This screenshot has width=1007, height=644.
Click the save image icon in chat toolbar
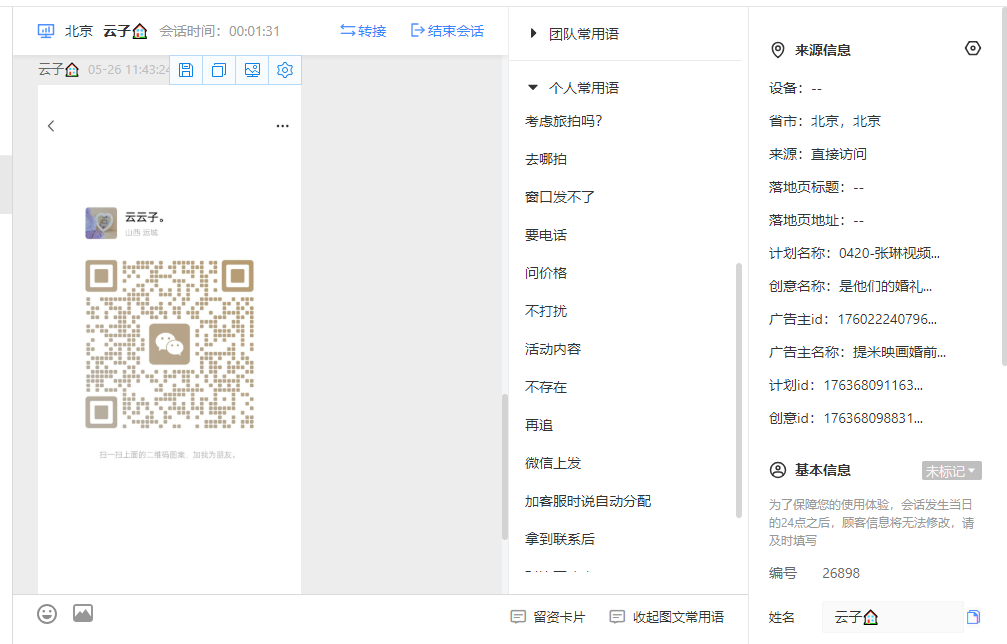[186, 70]
